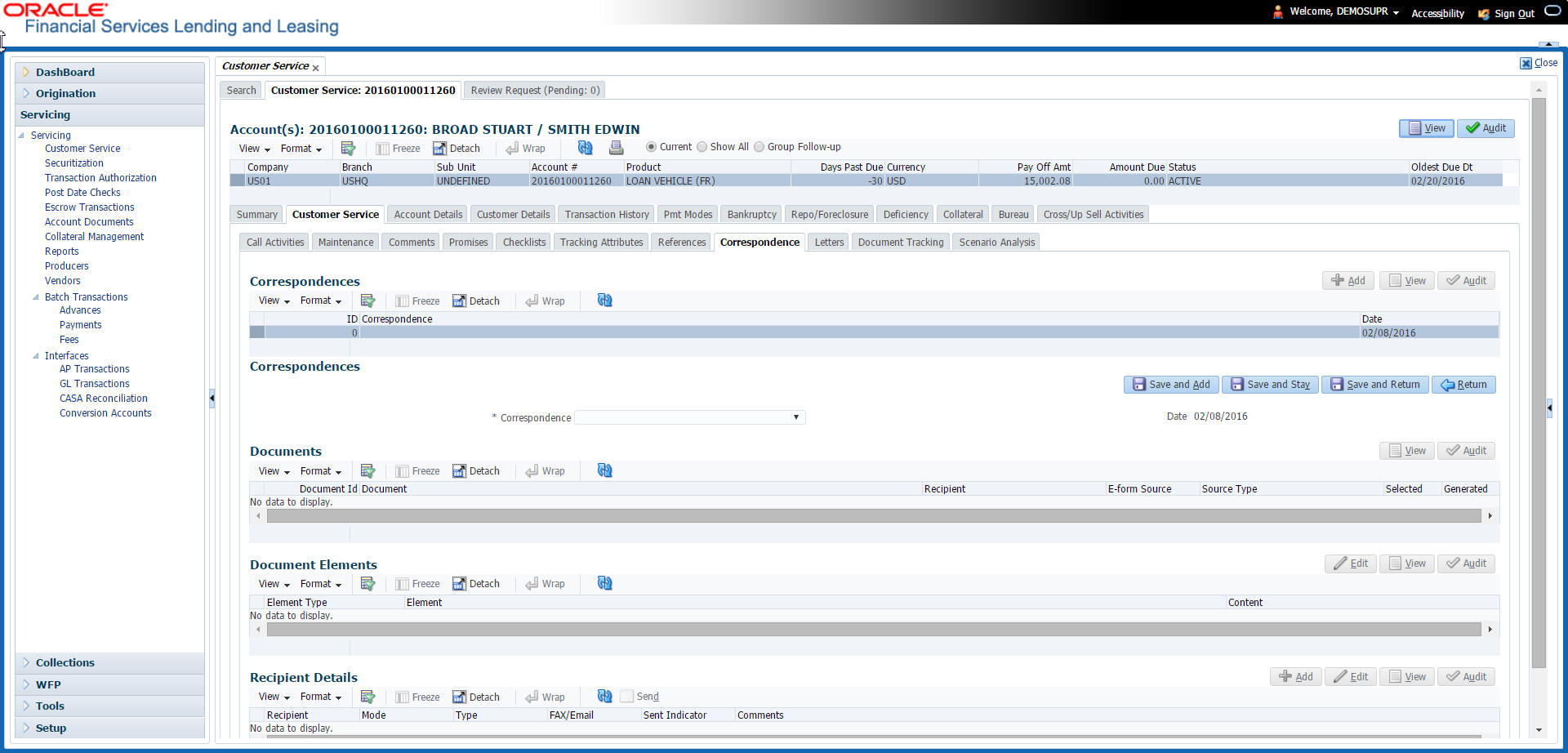Click the Sign Out icon
The width and height of the screenshot is (1568, 753).
click(x=1484, y=13)
